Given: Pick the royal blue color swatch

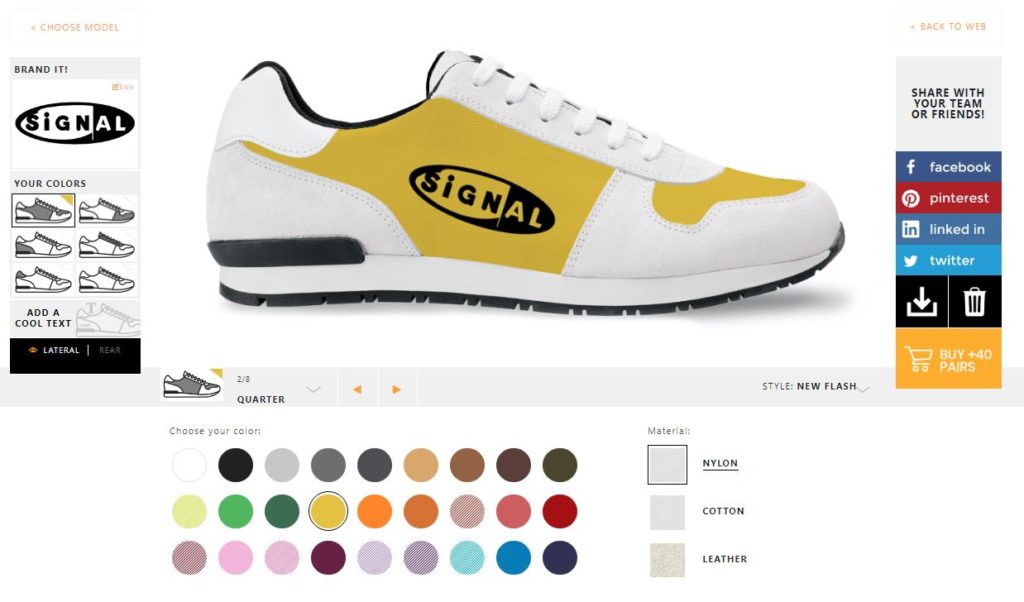Looking at the screenshot, I should [x=513, y=558].
